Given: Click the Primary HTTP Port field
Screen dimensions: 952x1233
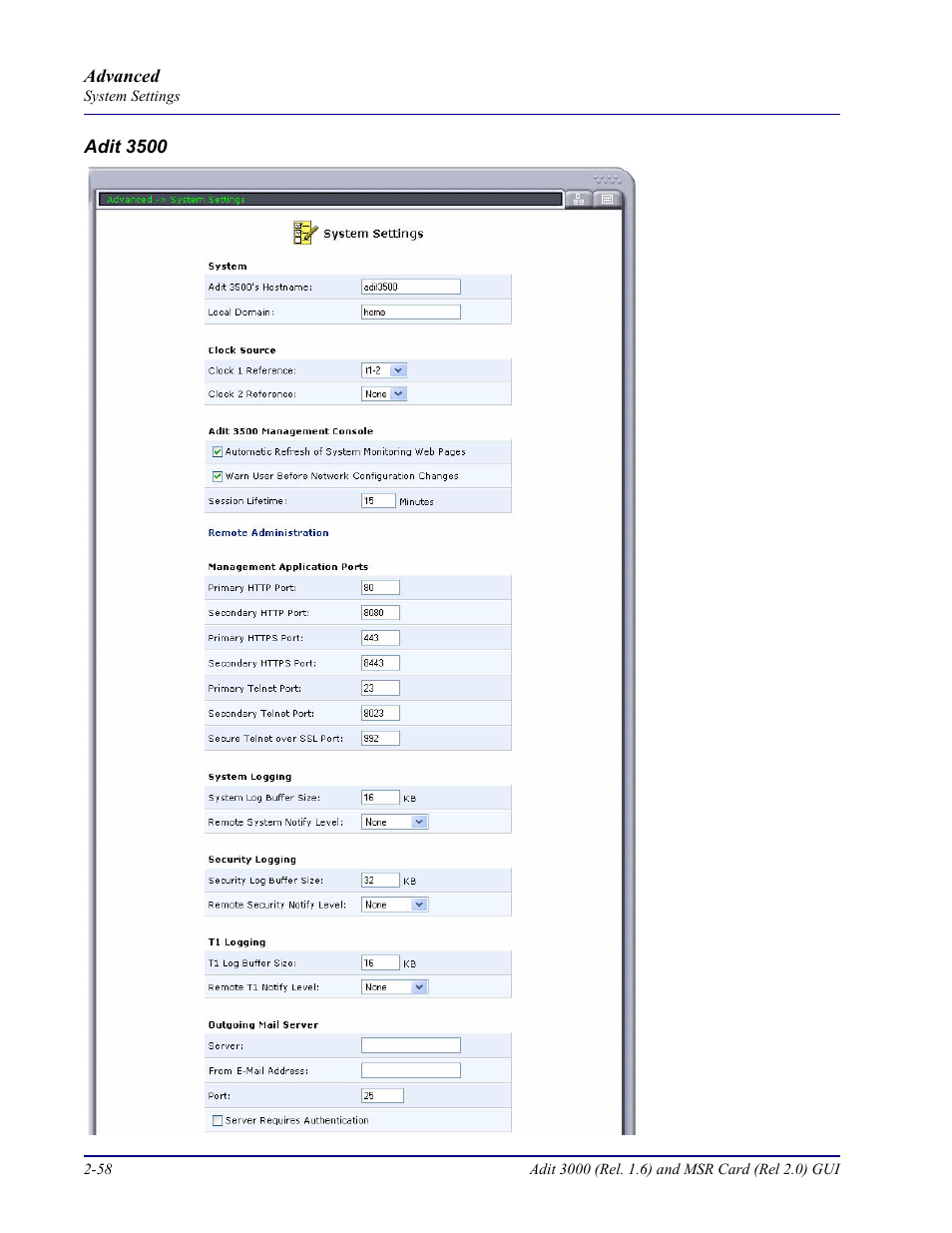Looking at the screenshot, I should [x=380, y=588].
